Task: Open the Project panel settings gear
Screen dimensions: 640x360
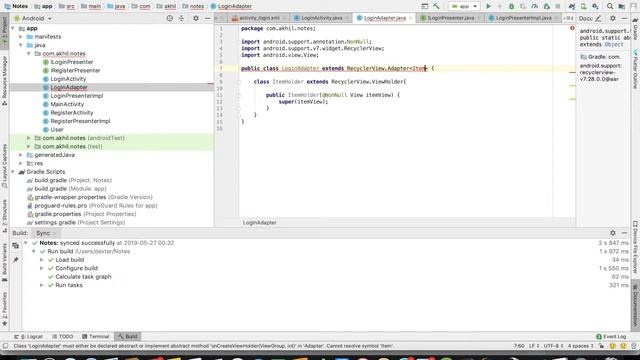Action: tap(196, 18)
